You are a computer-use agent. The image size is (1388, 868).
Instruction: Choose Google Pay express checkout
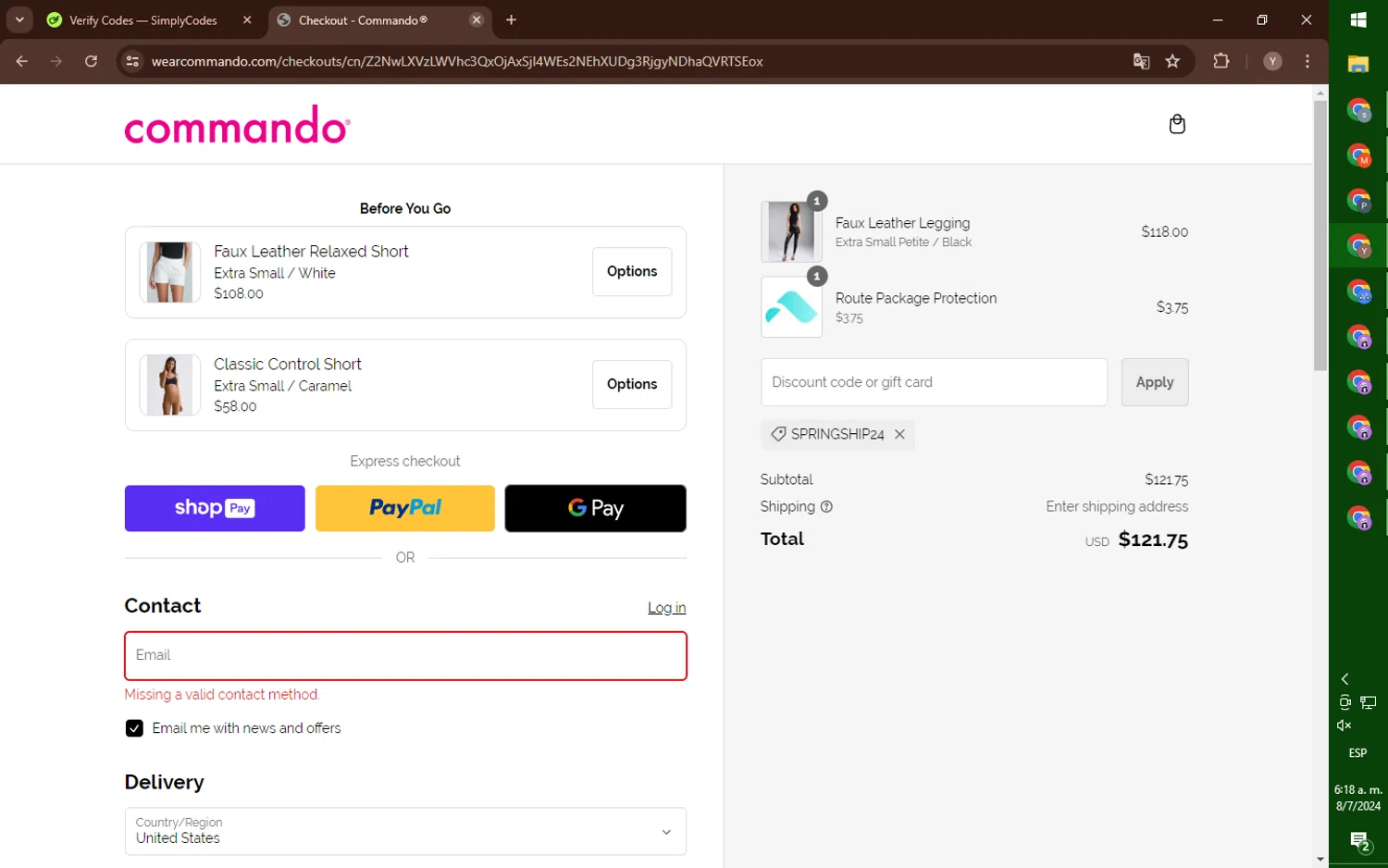pyautogui.click(x=596, y=508)
